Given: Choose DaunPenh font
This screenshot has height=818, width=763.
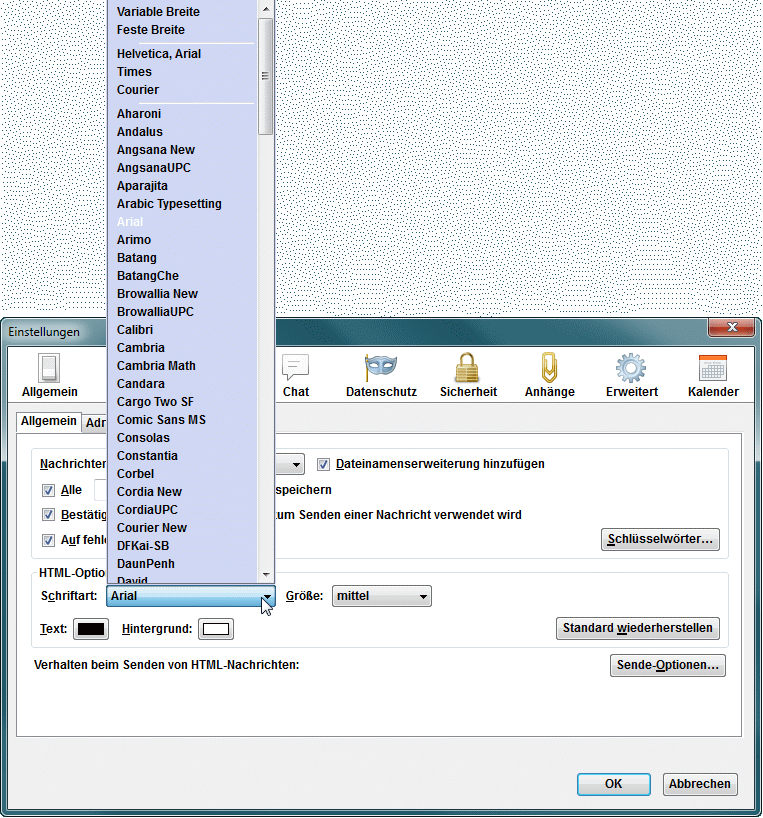Looking at the screenshot, I should (182, 563).
